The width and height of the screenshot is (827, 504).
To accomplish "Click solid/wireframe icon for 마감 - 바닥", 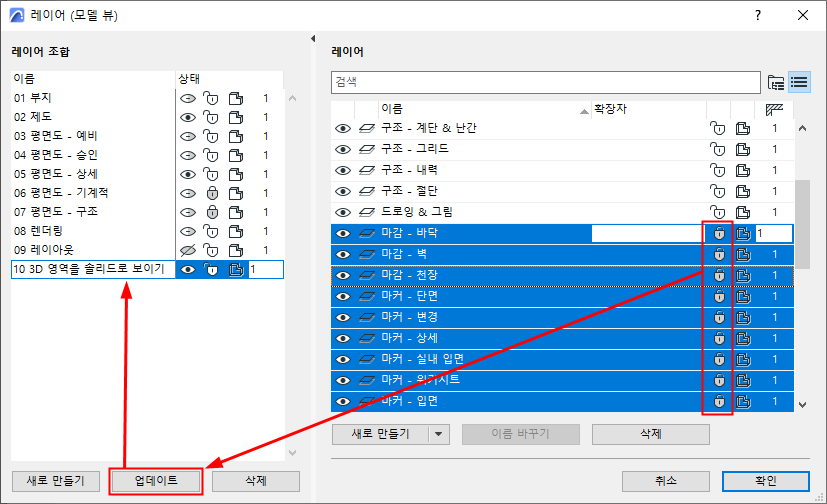I will pos(743,234).
